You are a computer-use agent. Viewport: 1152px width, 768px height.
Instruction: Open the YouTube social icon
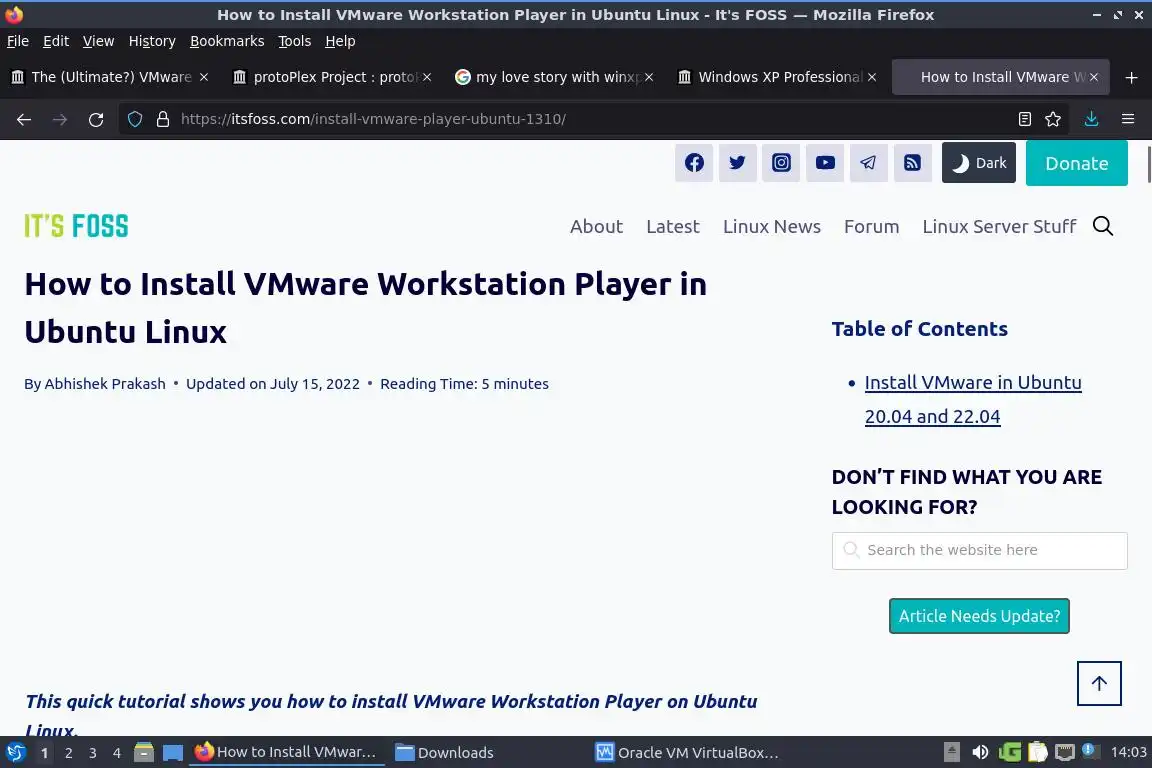tap(824, 162)
